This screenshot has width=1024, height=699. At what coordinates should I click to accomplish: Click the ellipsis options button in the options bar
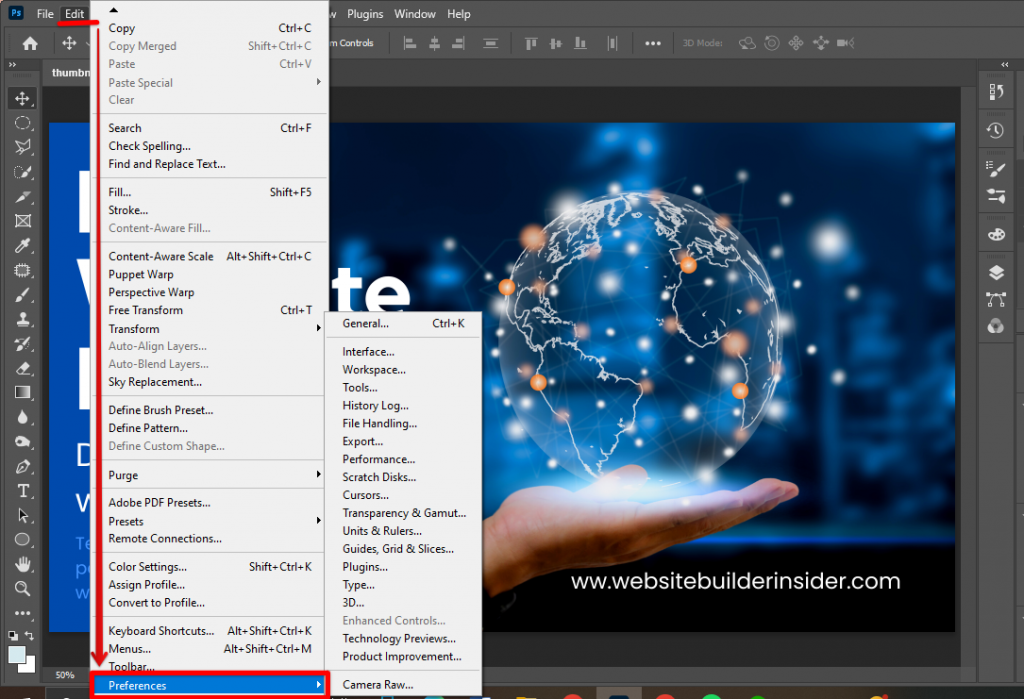655,43
